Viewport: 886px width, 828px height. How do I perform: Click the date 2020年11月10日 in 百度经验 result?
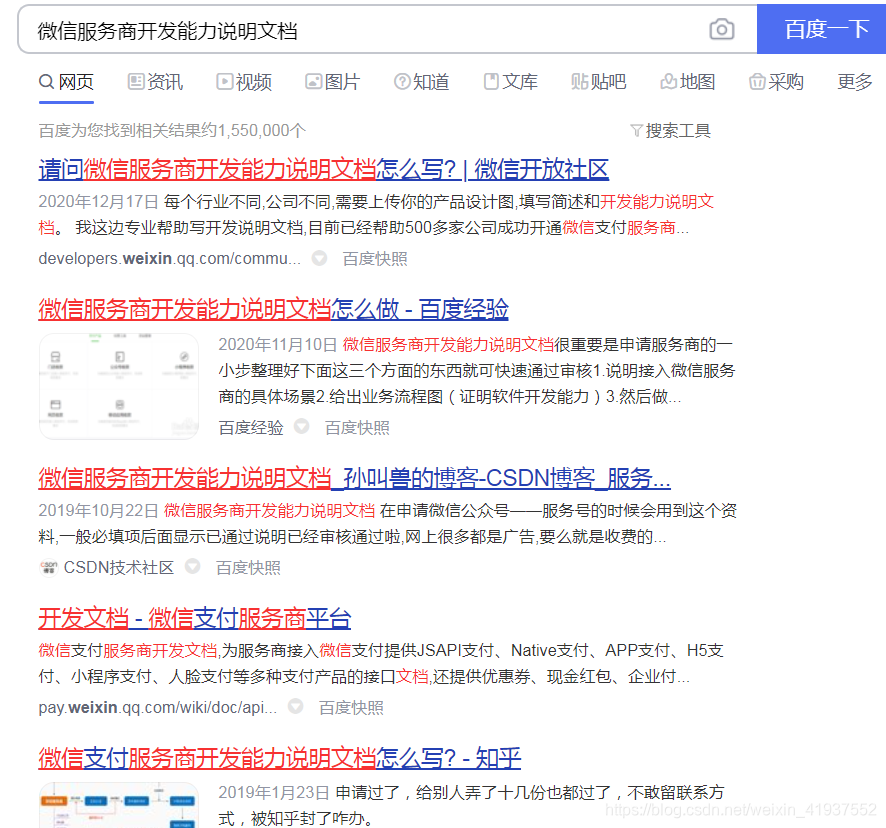278,344
